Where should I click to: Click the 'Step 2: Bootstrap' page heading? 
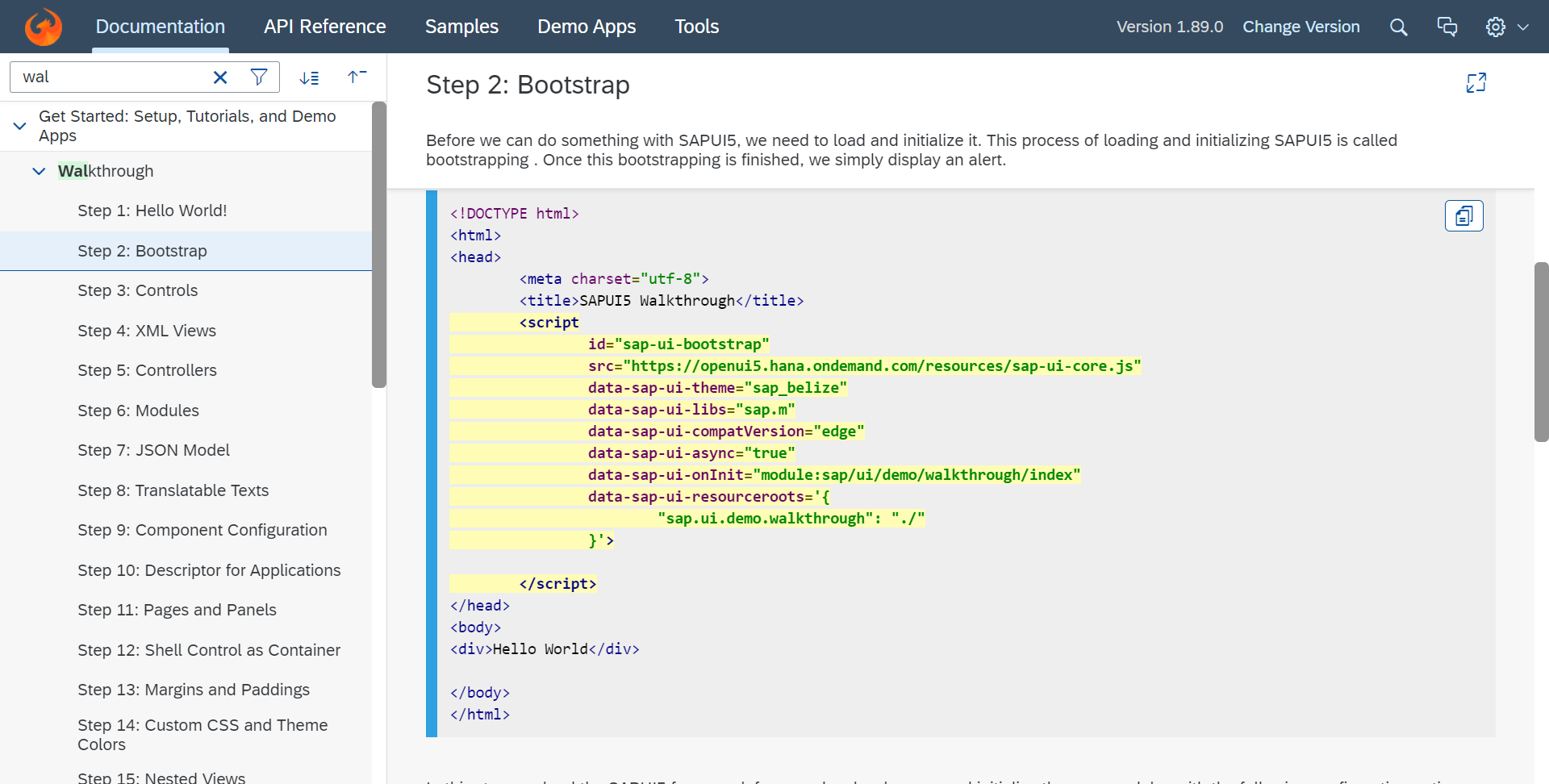click(528, 85)
